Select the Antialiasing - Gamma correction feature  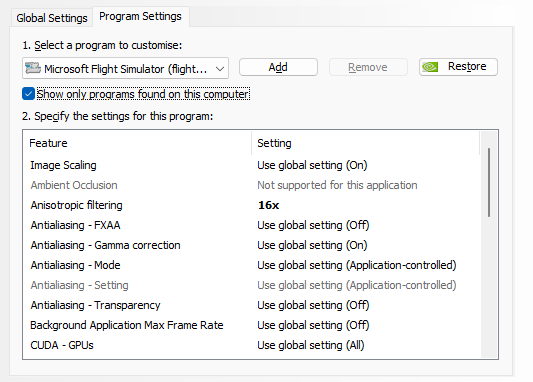point(105,245)
